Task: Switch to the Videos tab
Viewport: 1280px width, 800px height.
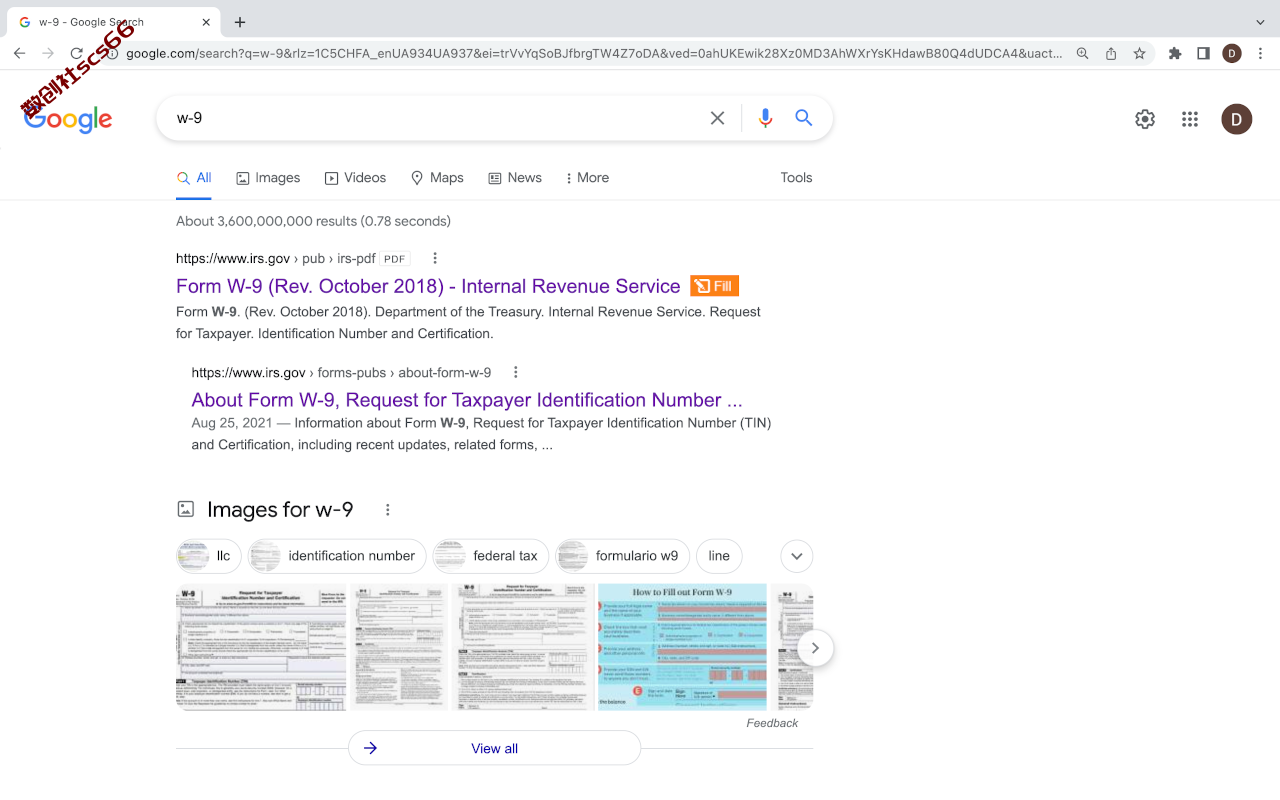Action: click(355, 178)
